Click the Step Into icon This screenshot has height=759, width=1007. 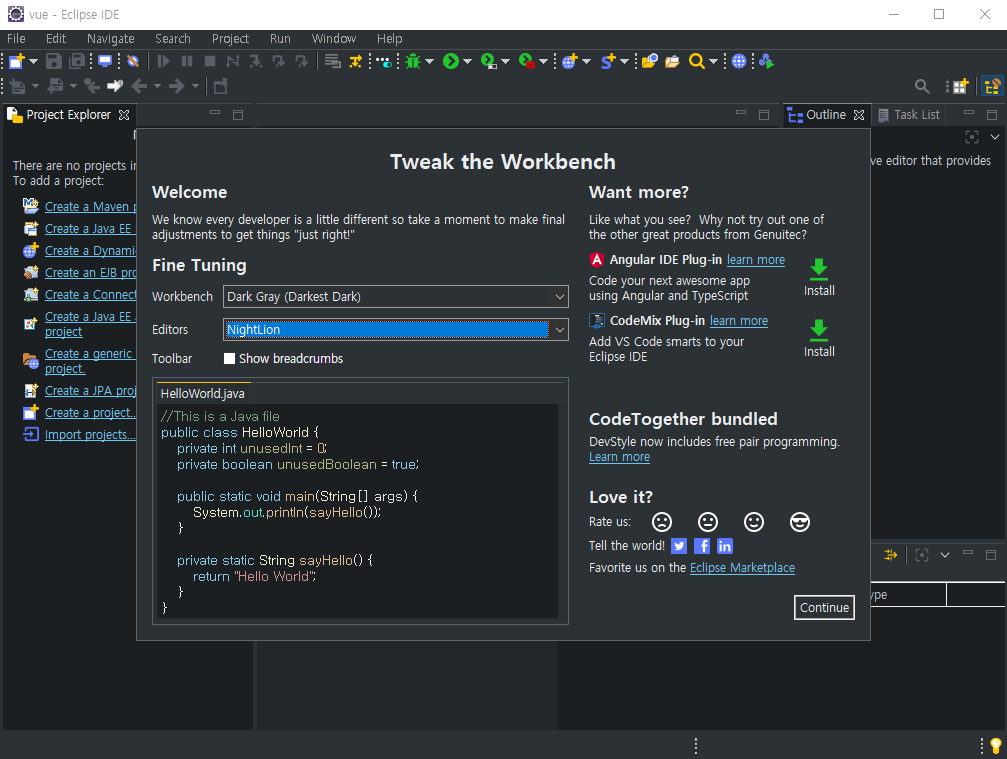[x=256, y=62]
